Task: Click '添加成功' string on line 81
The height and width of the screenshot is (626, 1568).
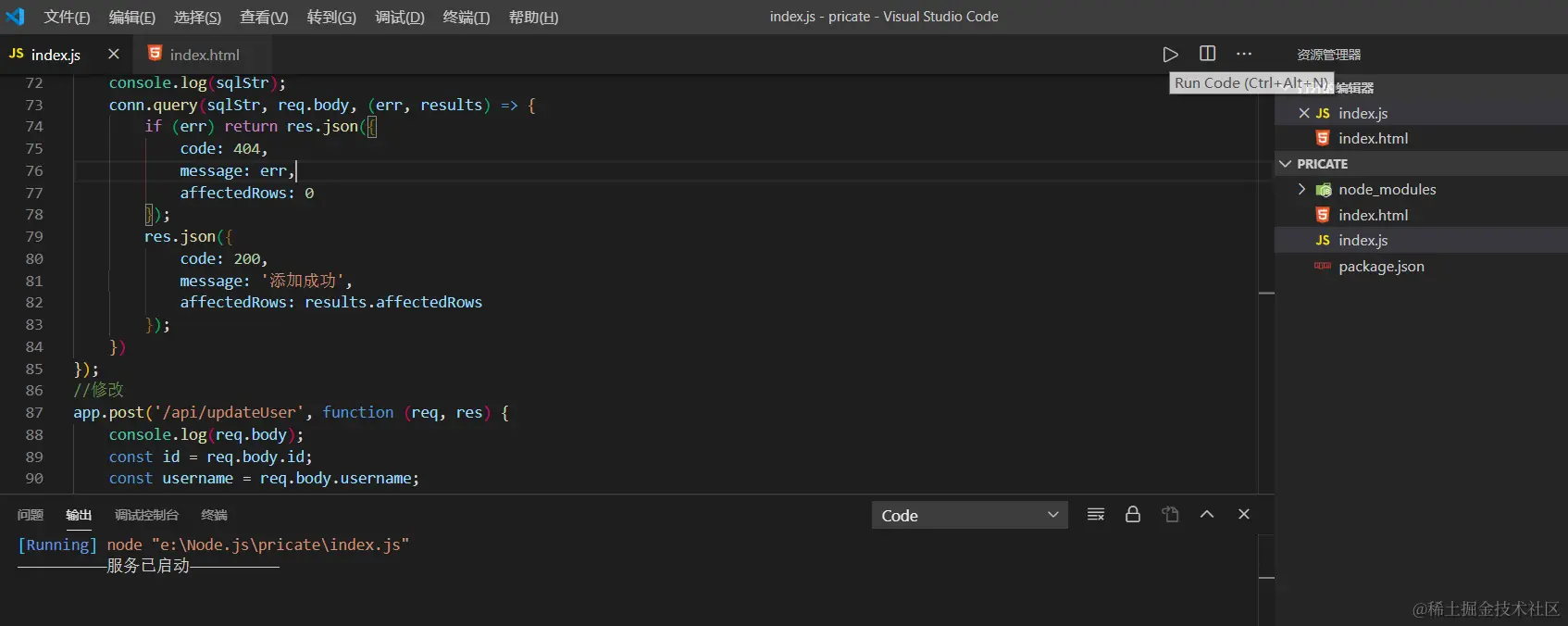Action: coord(302,281)
